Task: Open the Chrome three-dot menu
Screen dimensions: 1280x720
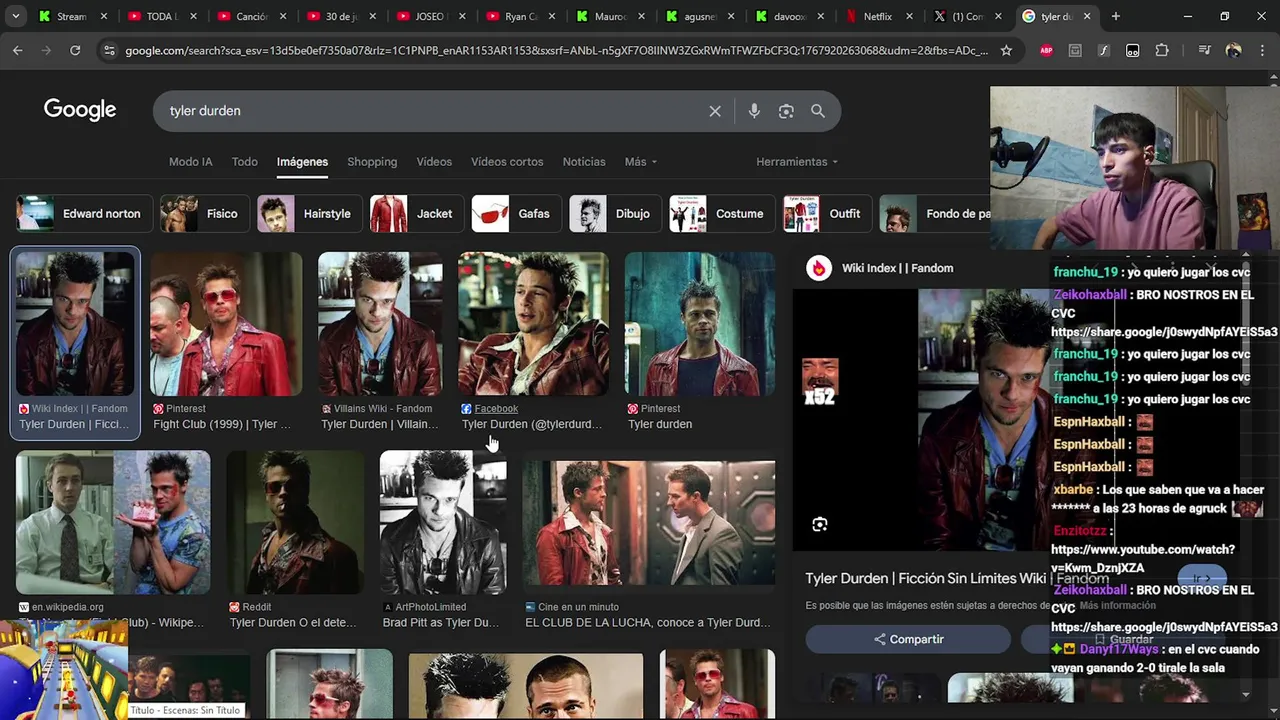Action: [x=1261, y=50]
